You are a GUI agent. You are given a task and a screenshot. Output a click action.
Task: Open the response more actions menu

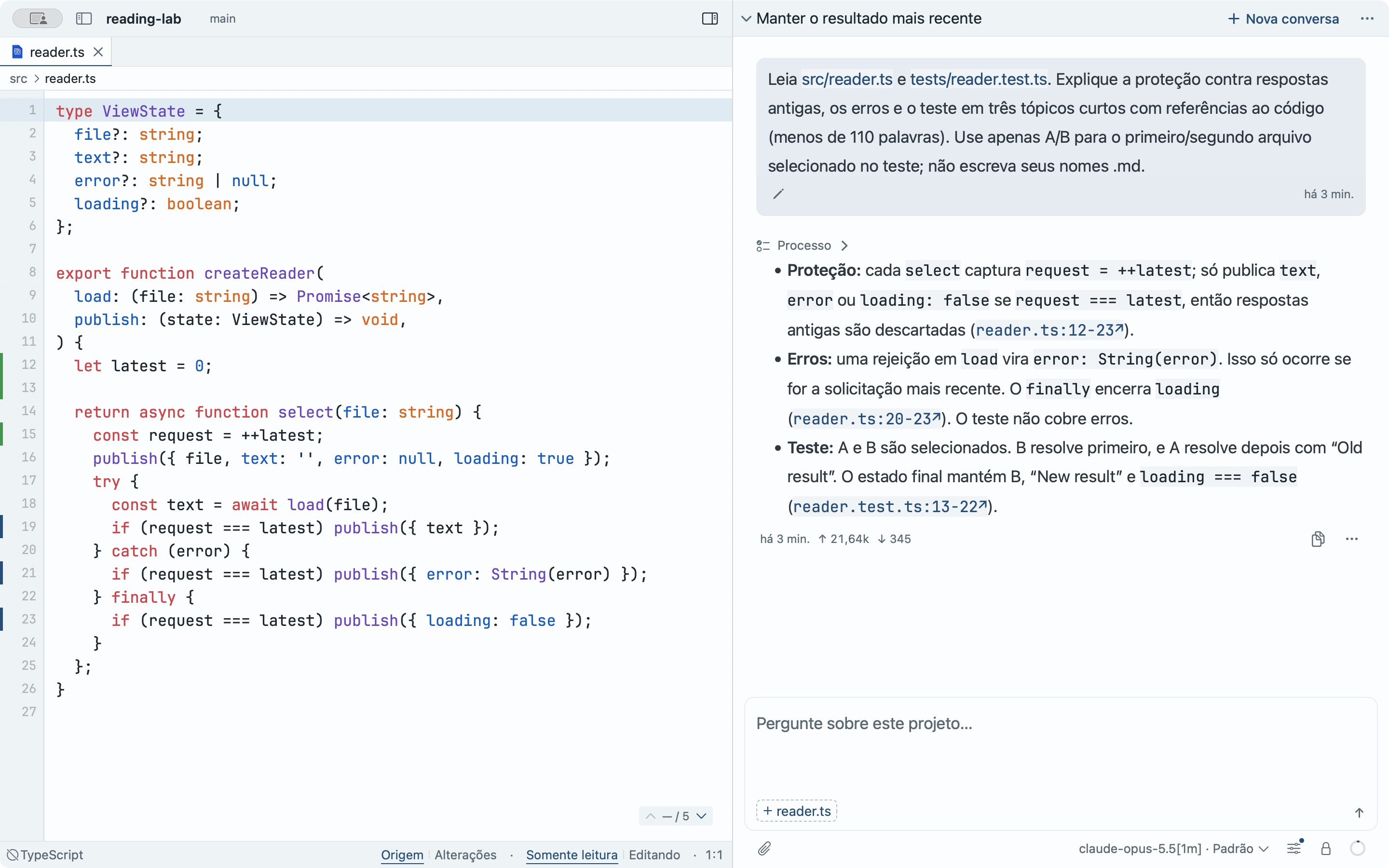pos(1352,539)
